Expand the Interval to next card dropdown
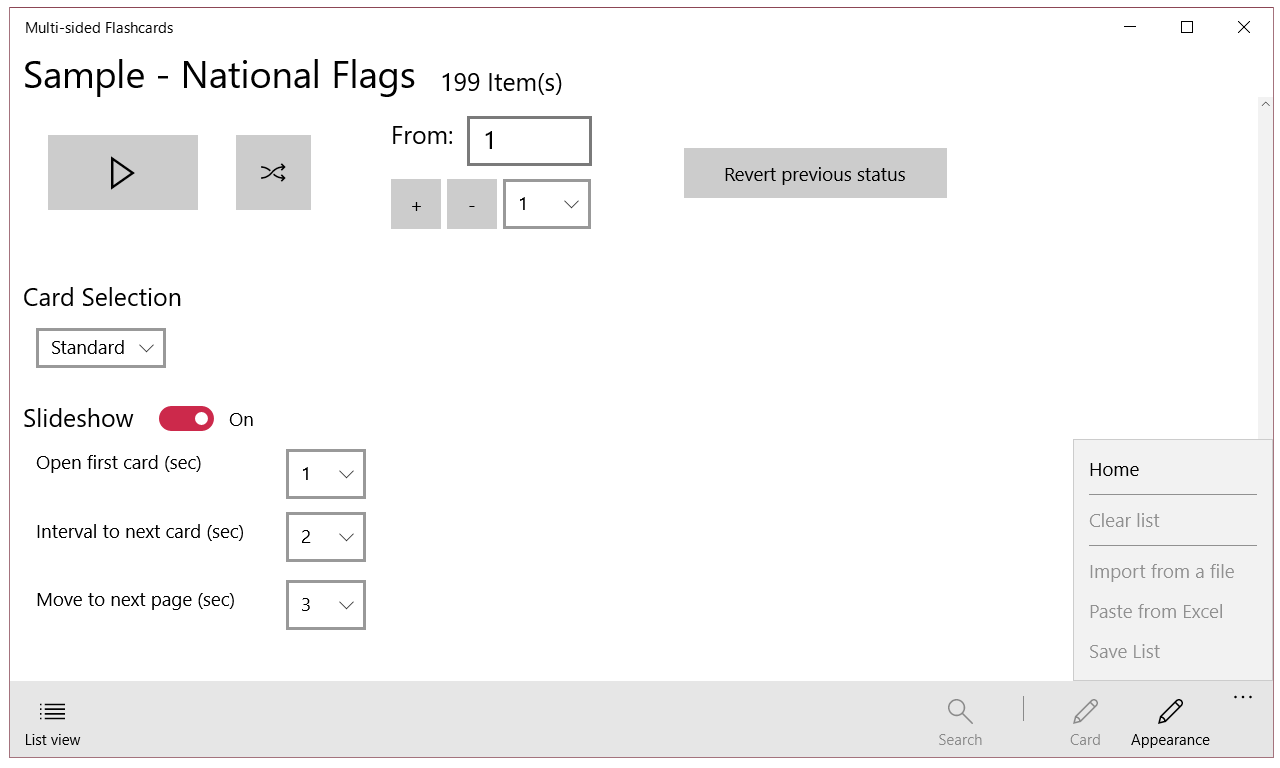This screenshot has width=1280, height=768. 326,537
